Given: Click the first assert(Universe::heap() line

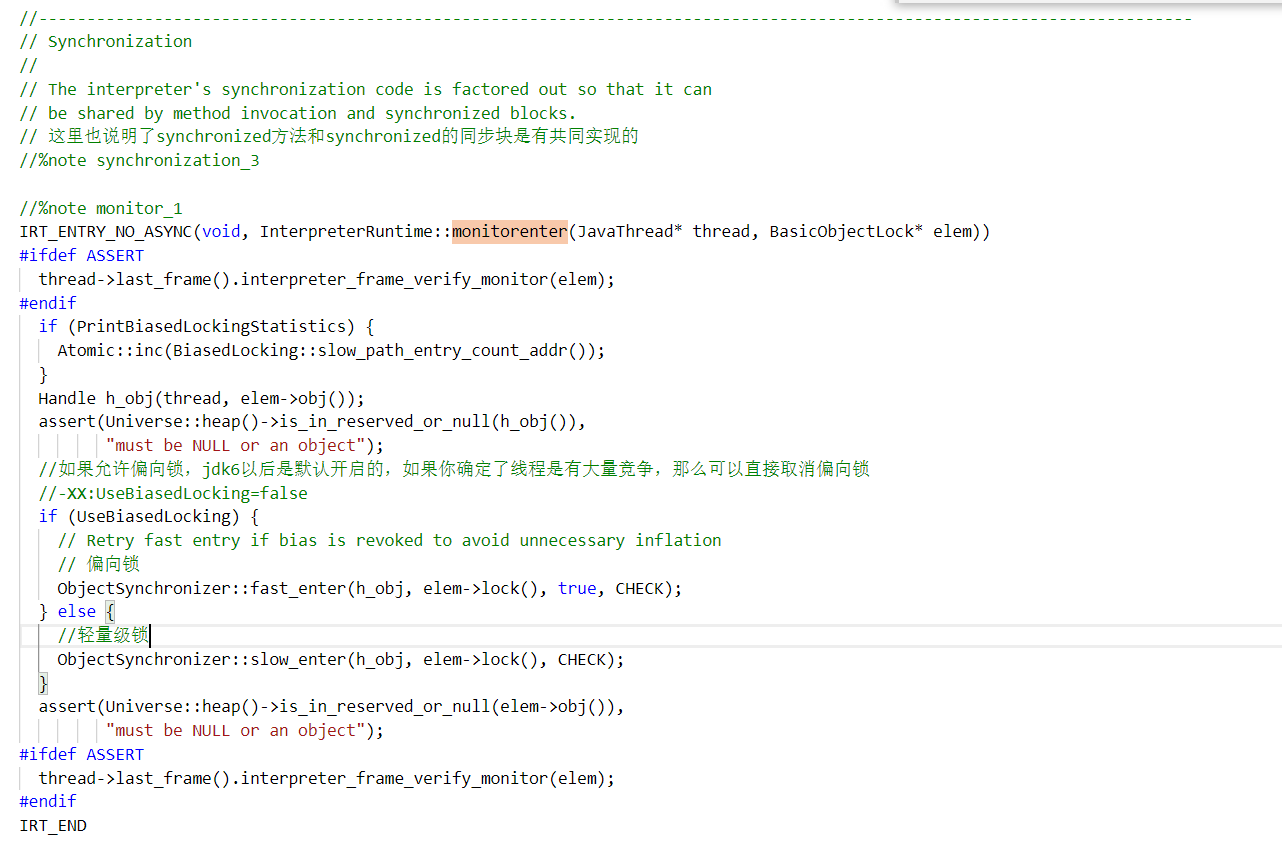Looking at the screenshot, I should pos(312,422).
